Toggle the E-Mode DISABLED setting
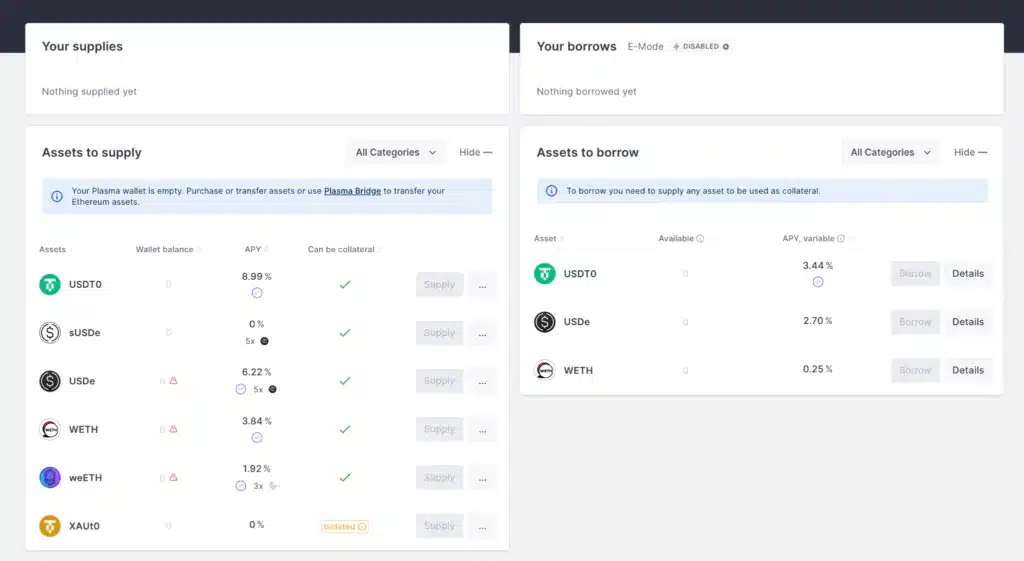Screen dimensions: 1024x561 [700, 47]
